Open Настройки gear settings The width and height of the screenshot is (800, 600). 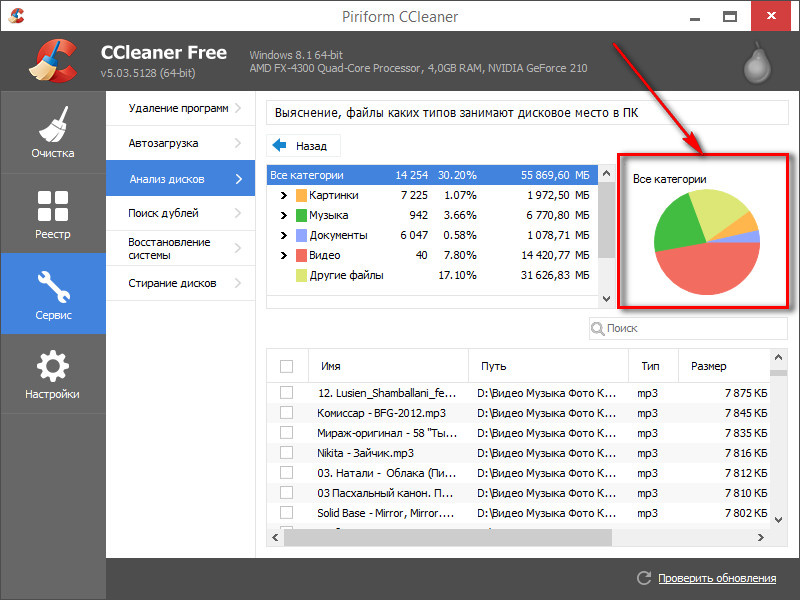[53, 374]
